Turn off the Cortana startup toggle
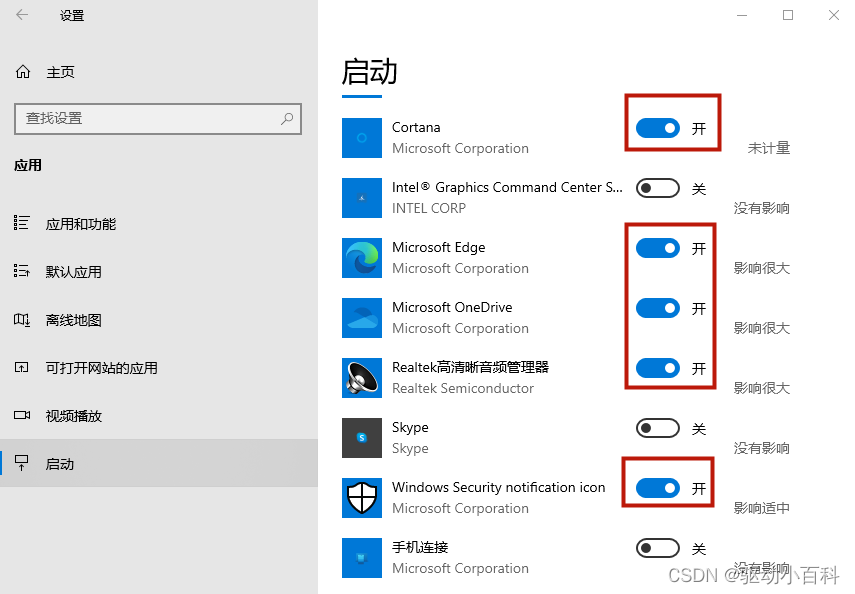 pos(658,128)
